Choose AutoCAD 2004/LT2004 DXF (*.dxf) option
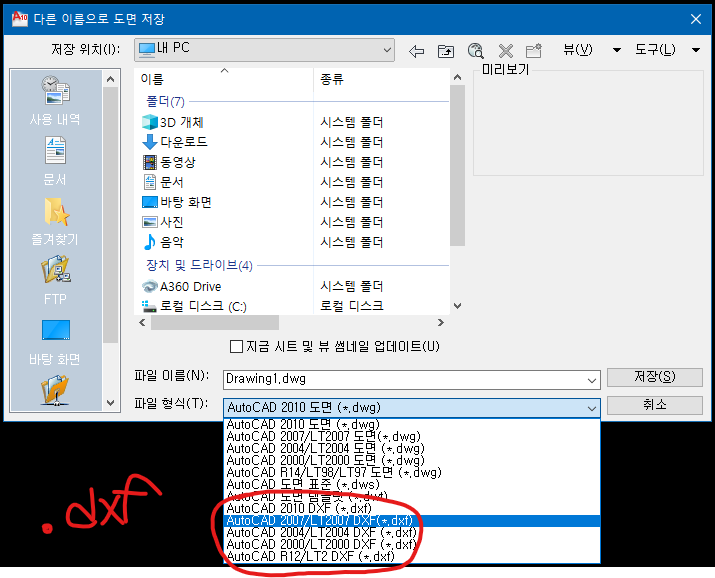This screenshot has width=715, height=578. coord(412,532)
